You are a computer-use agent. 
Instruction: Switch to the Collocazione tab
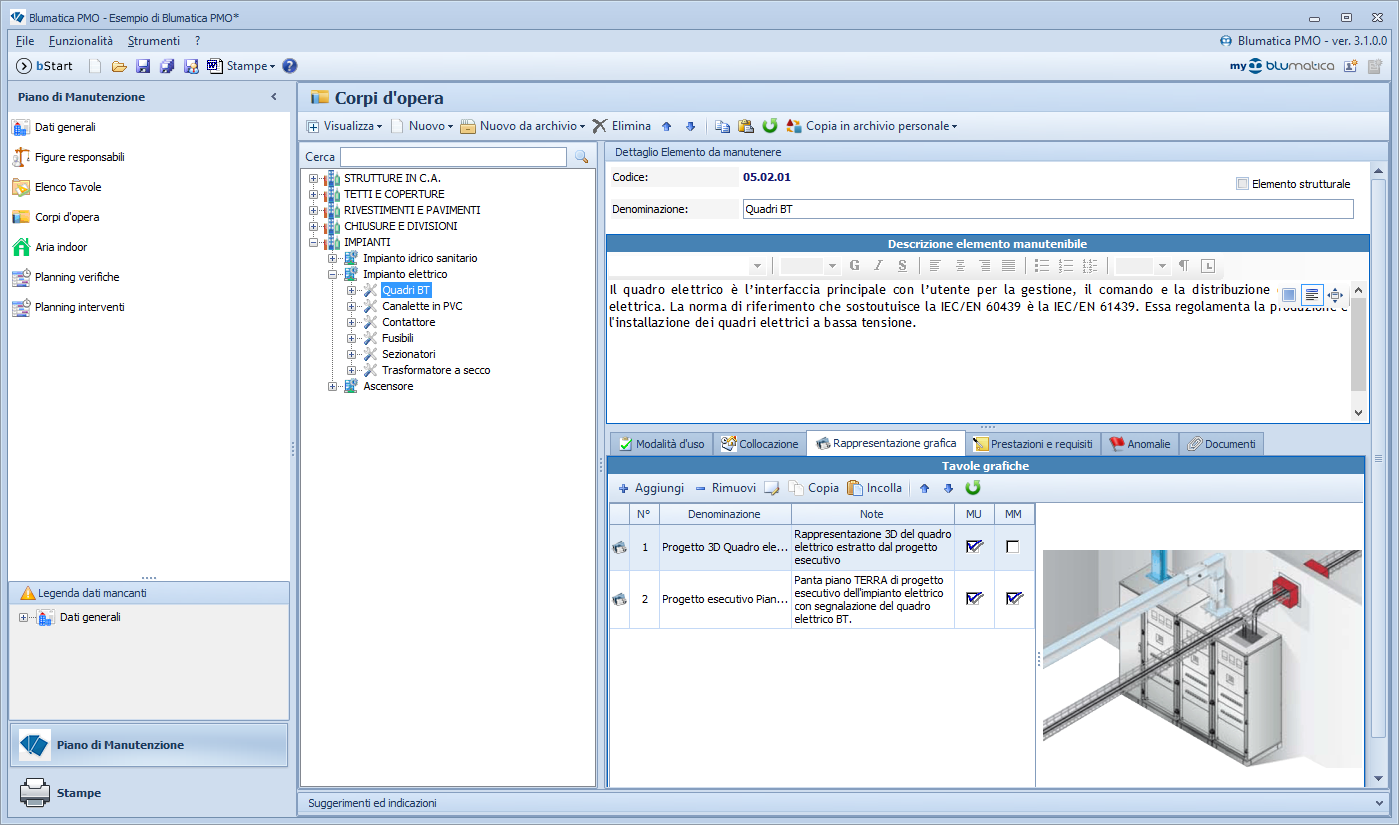[x=760, y=444]
